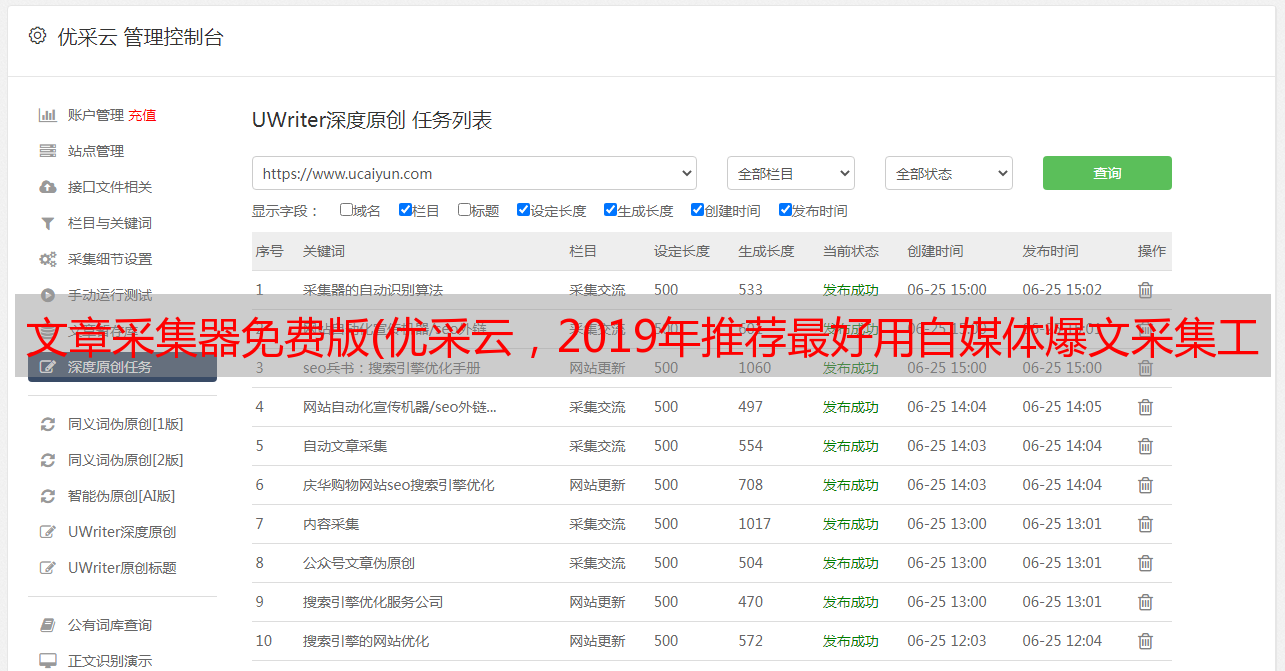The height and width of the screenshot is (671, 1285).
Task: Click trash icon for 内容采集 row
Action: click(x=1145, y=524)
